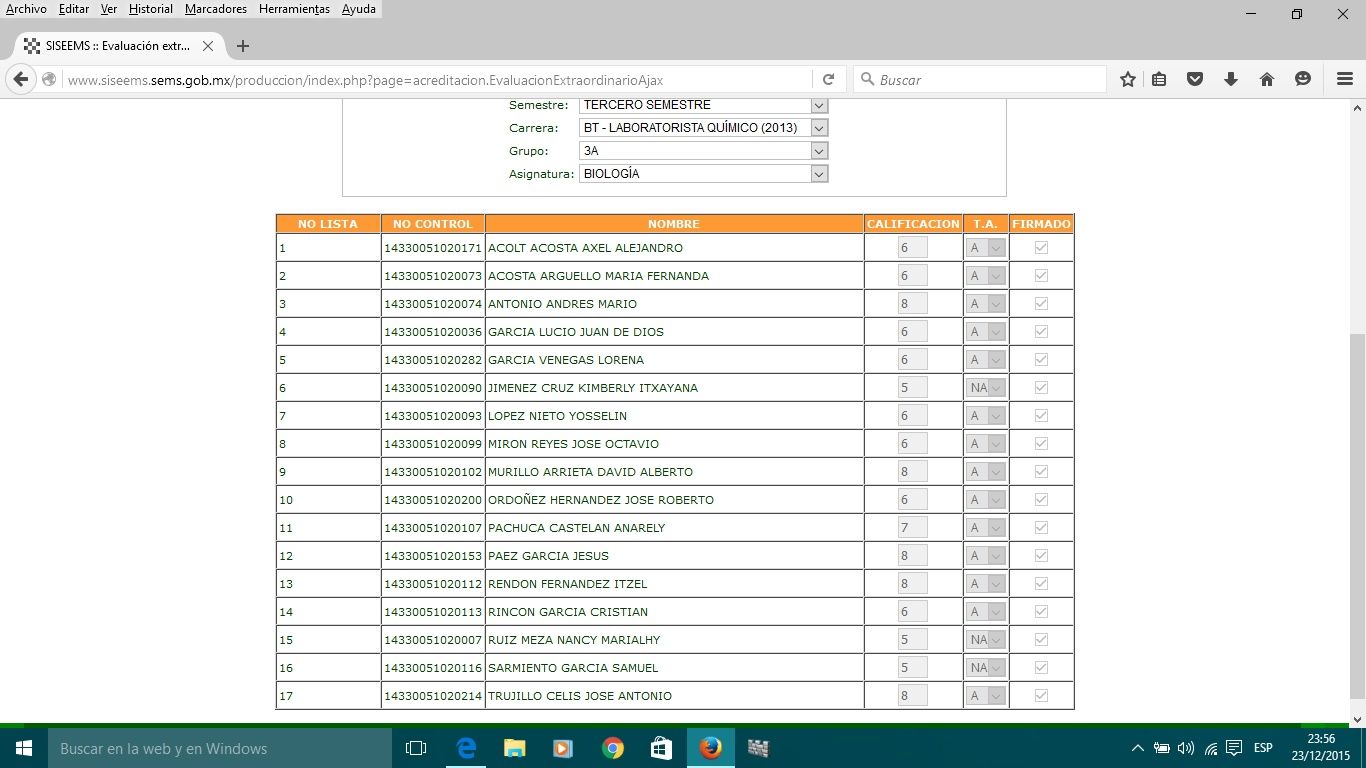The image size is (1366, 768).
Task: Bookmark this page with the star icon
Action: click(x=1128, y=79)
